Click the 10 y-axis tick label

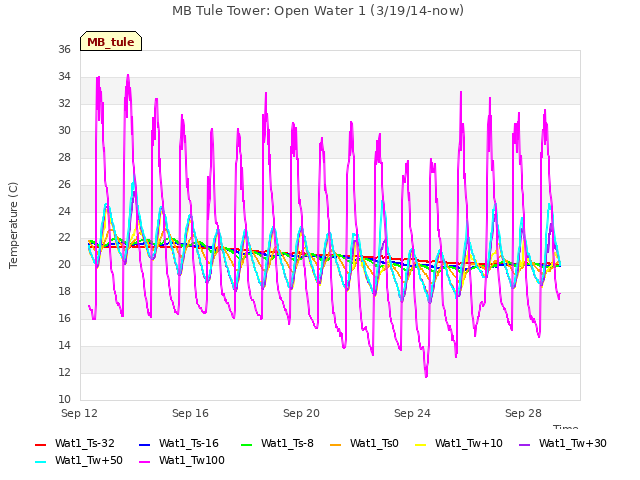pyautogui.click(x=64, y=399)
